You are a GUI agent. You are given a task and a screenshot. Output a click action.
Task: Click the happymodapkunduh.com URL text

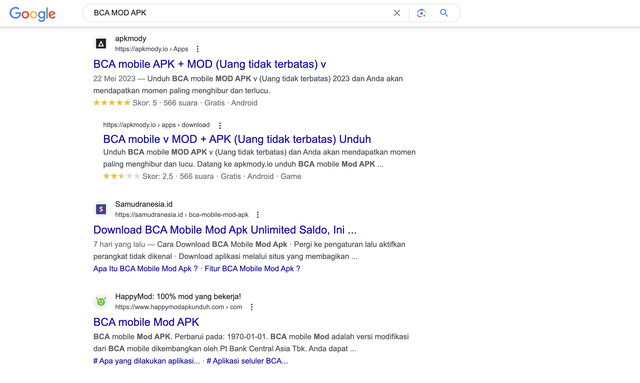pos(178,307)
